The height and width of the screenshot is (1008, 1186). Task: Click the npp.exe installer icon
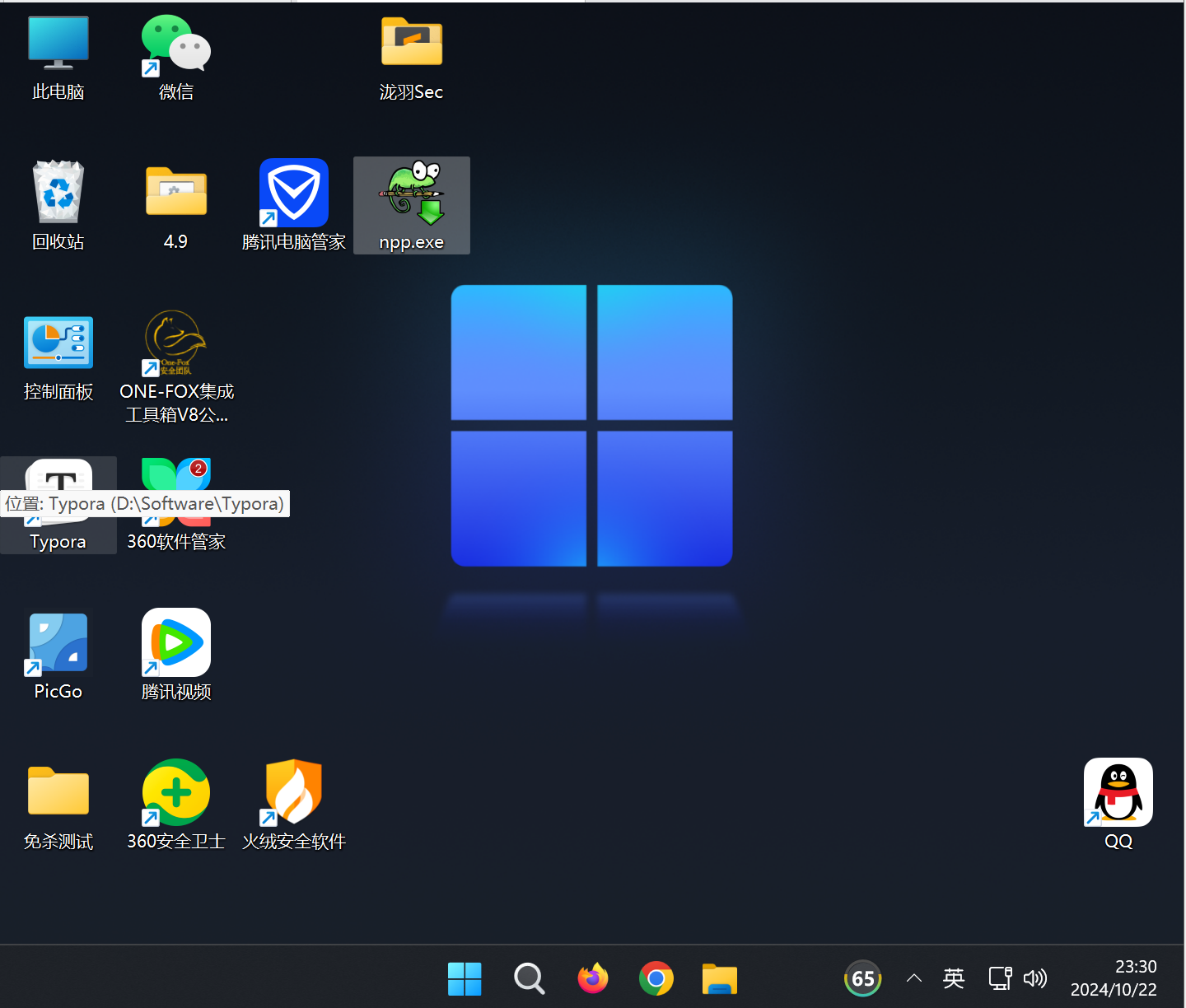click(411, 194)
